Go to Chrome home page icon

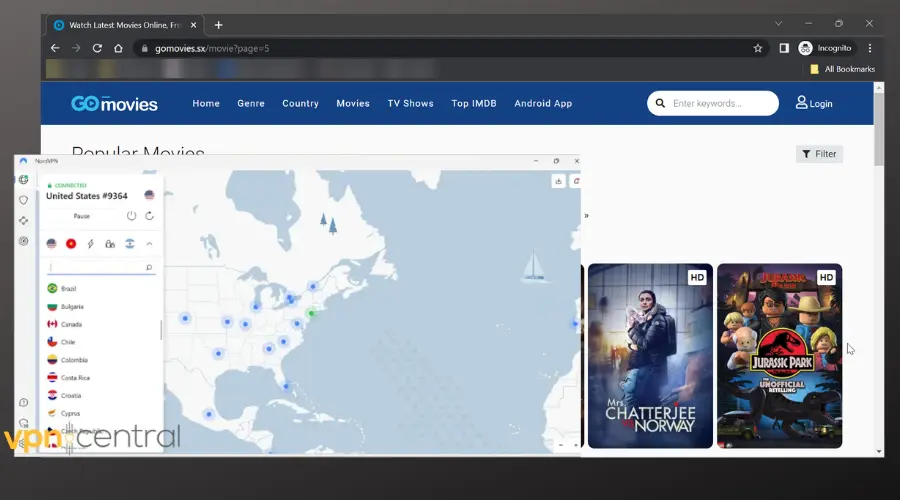point(118,48)
